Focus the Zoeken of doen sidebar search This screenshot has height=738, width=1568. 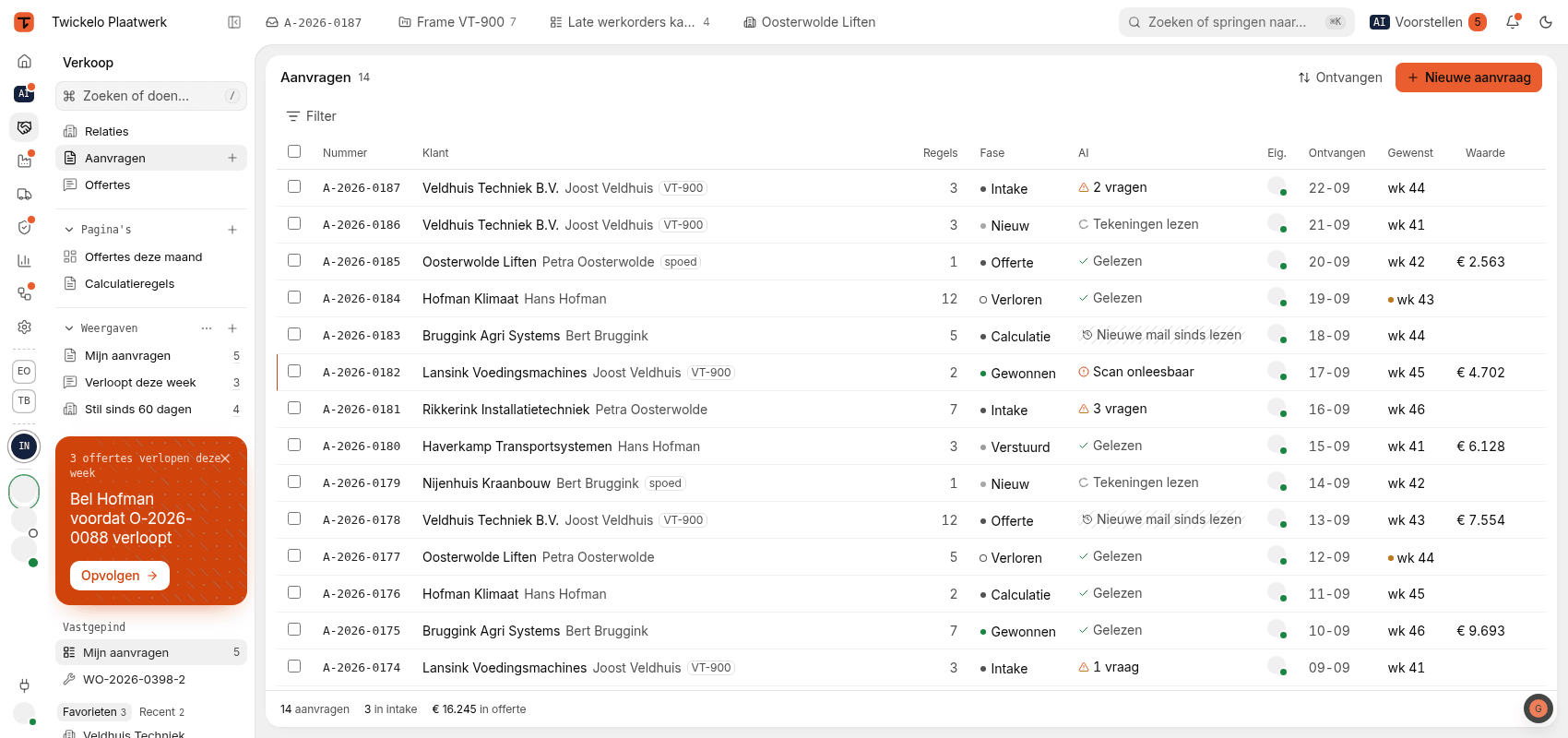coord(151,96)
